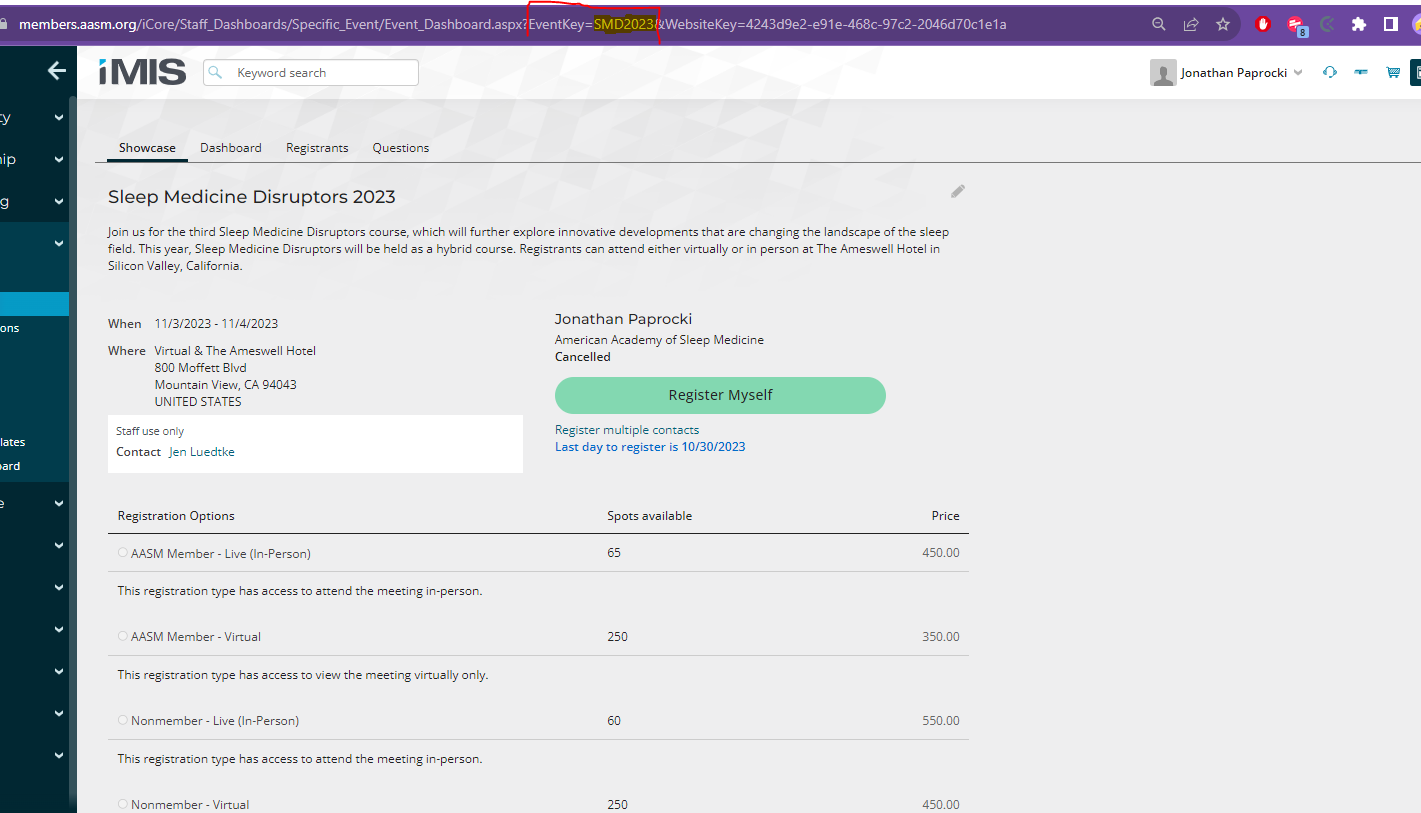Click 450.00 price in AASM Member Live row

click(941, 553)
